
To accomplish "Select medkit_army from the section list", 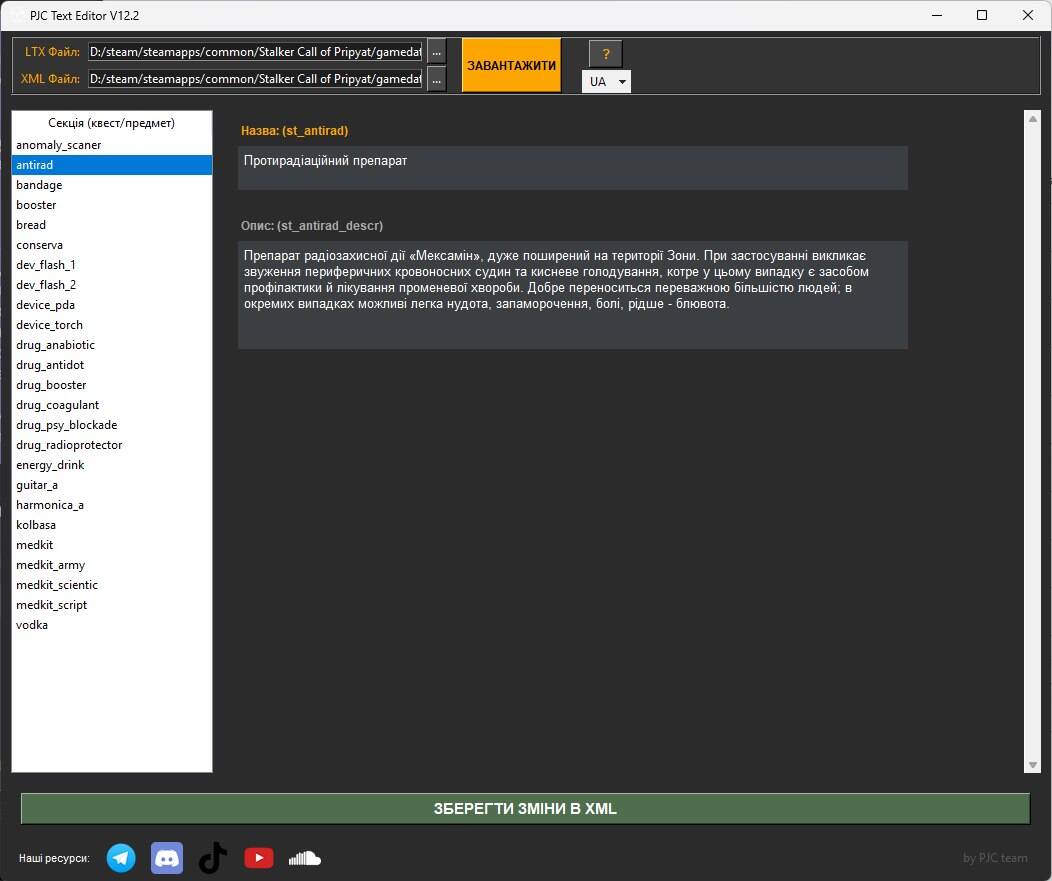I will coord(51,565).
